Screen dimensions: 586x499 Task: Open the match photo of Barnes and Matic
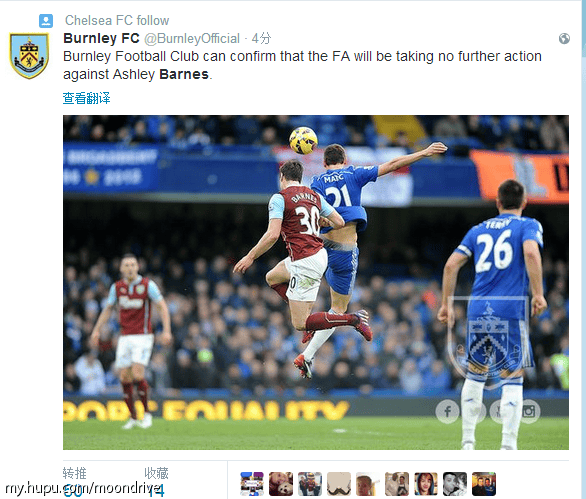[x=316, y=282]
